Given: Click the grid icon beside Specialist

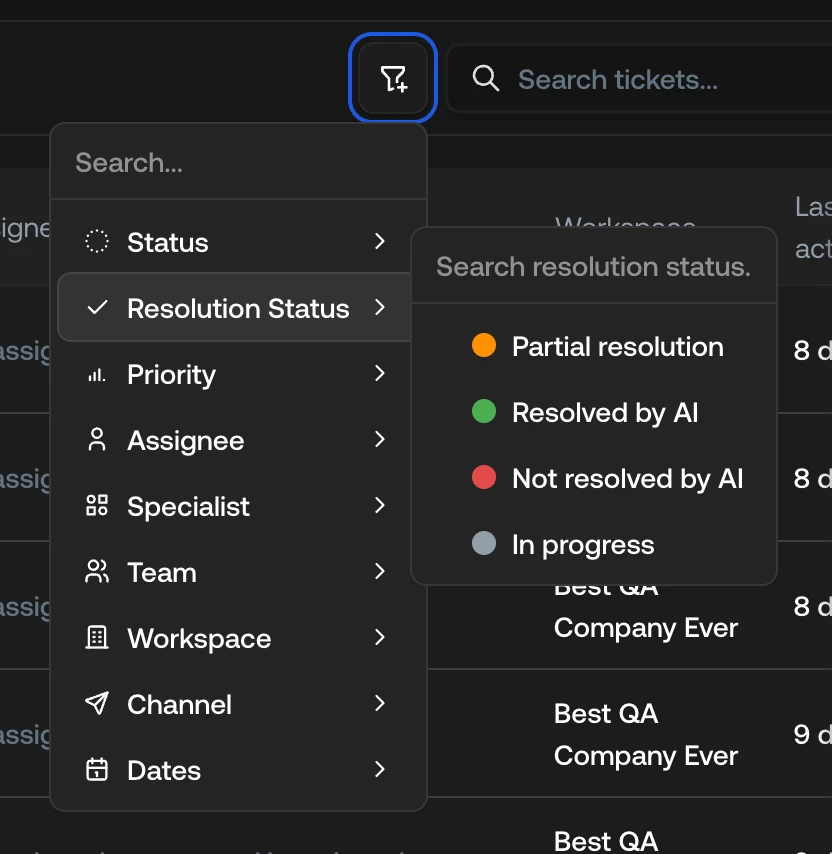Looking at the screenshot, I should [97, 505].
